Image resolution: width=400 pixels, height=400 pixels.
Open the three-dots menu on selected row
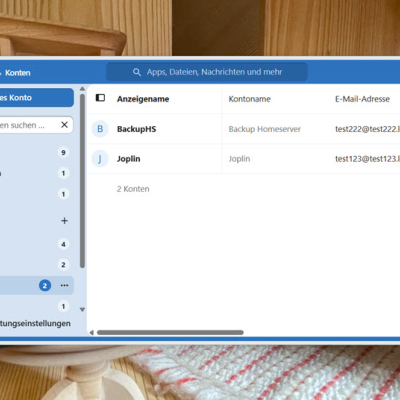click(x=64, y=285)
